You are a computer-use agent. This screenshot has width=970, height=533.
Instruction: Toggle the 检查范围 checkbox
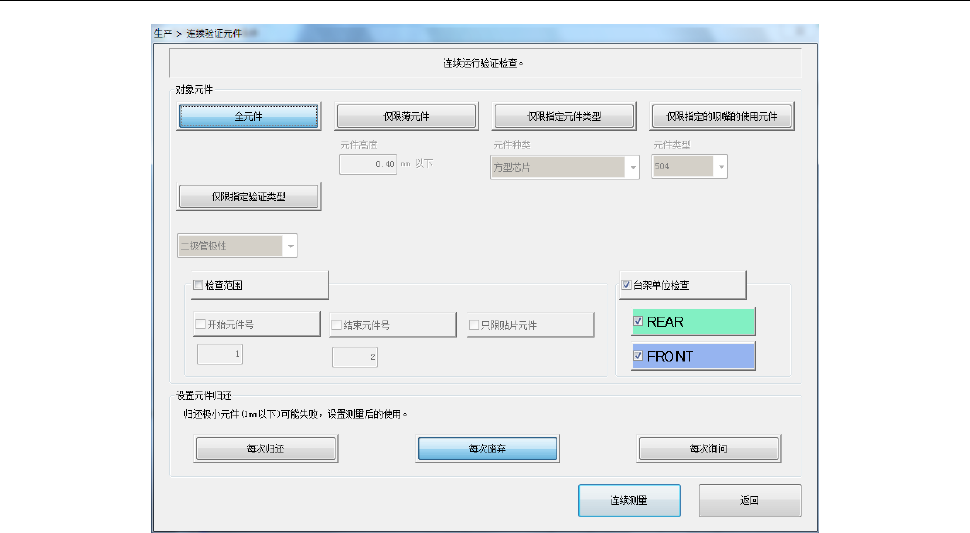click(x=199, y=285)
